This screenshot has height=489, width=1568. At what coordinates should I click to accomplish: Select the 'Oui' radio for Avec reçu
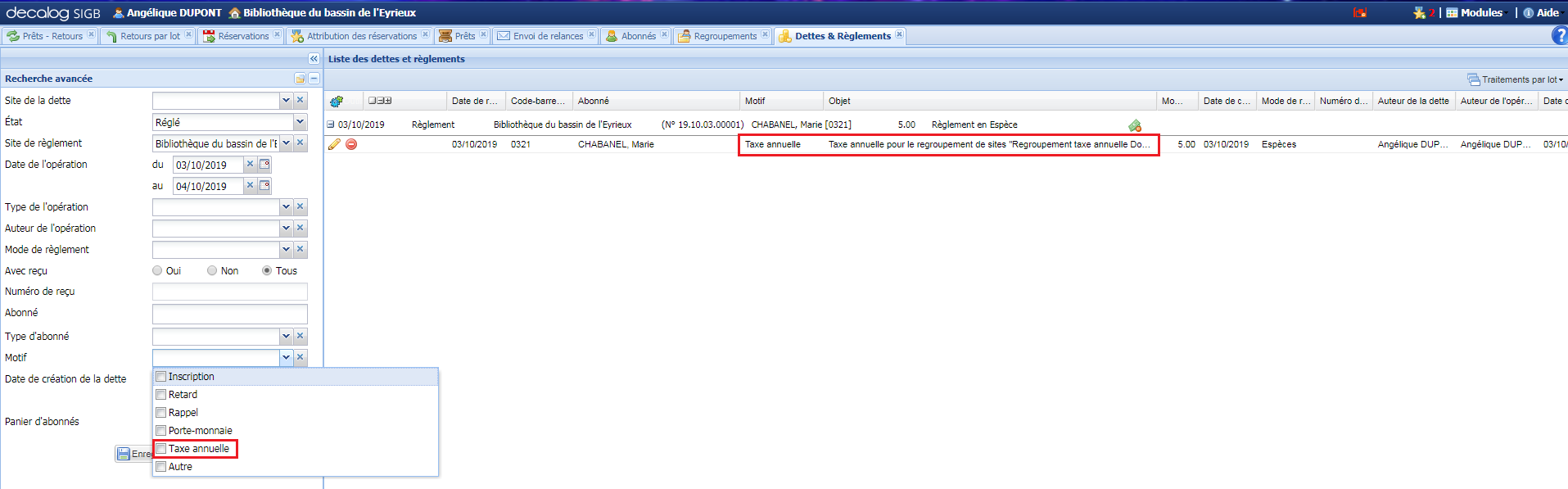coord(157,271)
